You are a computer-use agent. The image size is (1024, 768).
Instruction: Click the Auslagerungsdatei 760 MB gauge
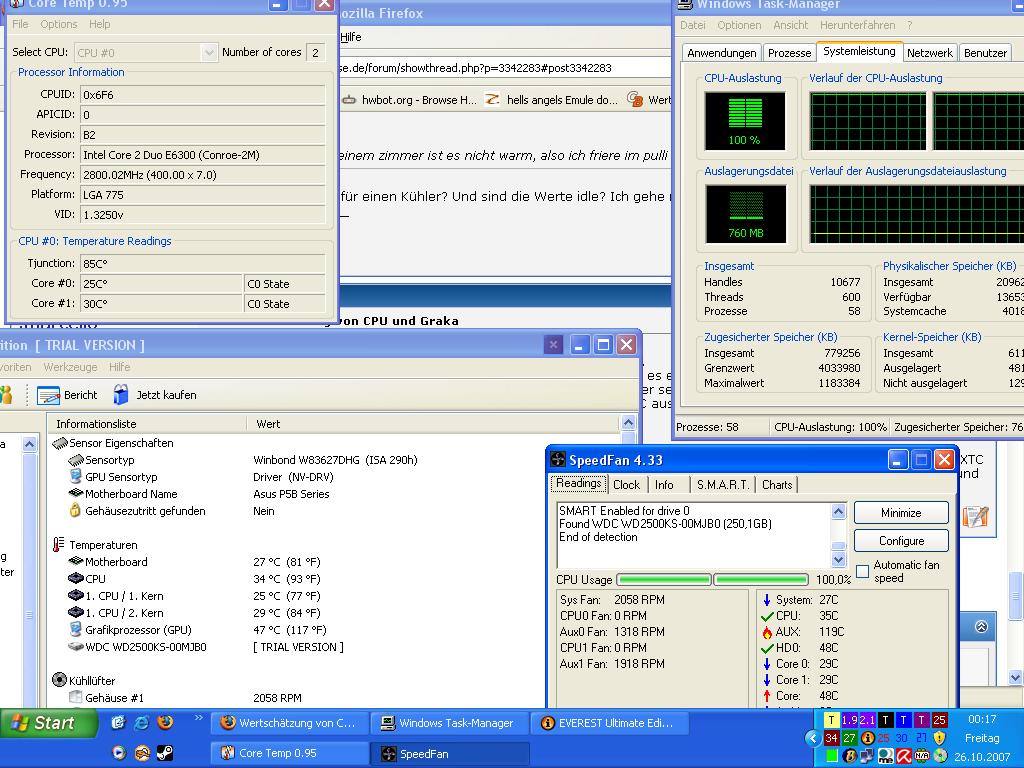point(745,214)
